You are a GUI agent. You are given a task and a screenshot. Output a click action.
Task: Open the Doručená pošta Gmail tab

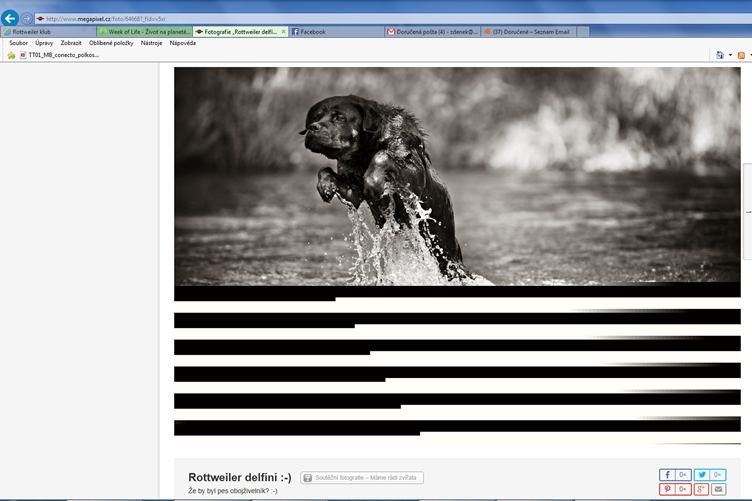pos(432,32)
